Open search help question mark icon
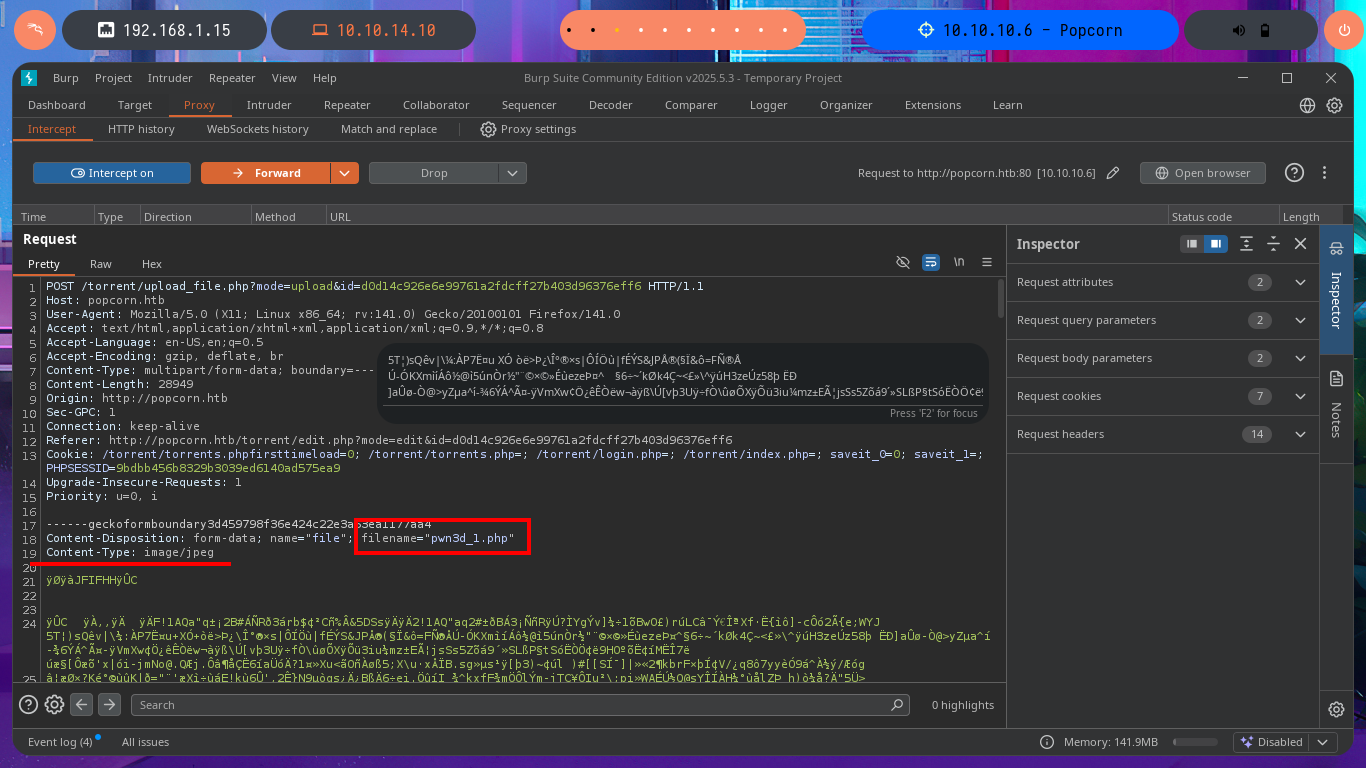 [x=30, y=704]
